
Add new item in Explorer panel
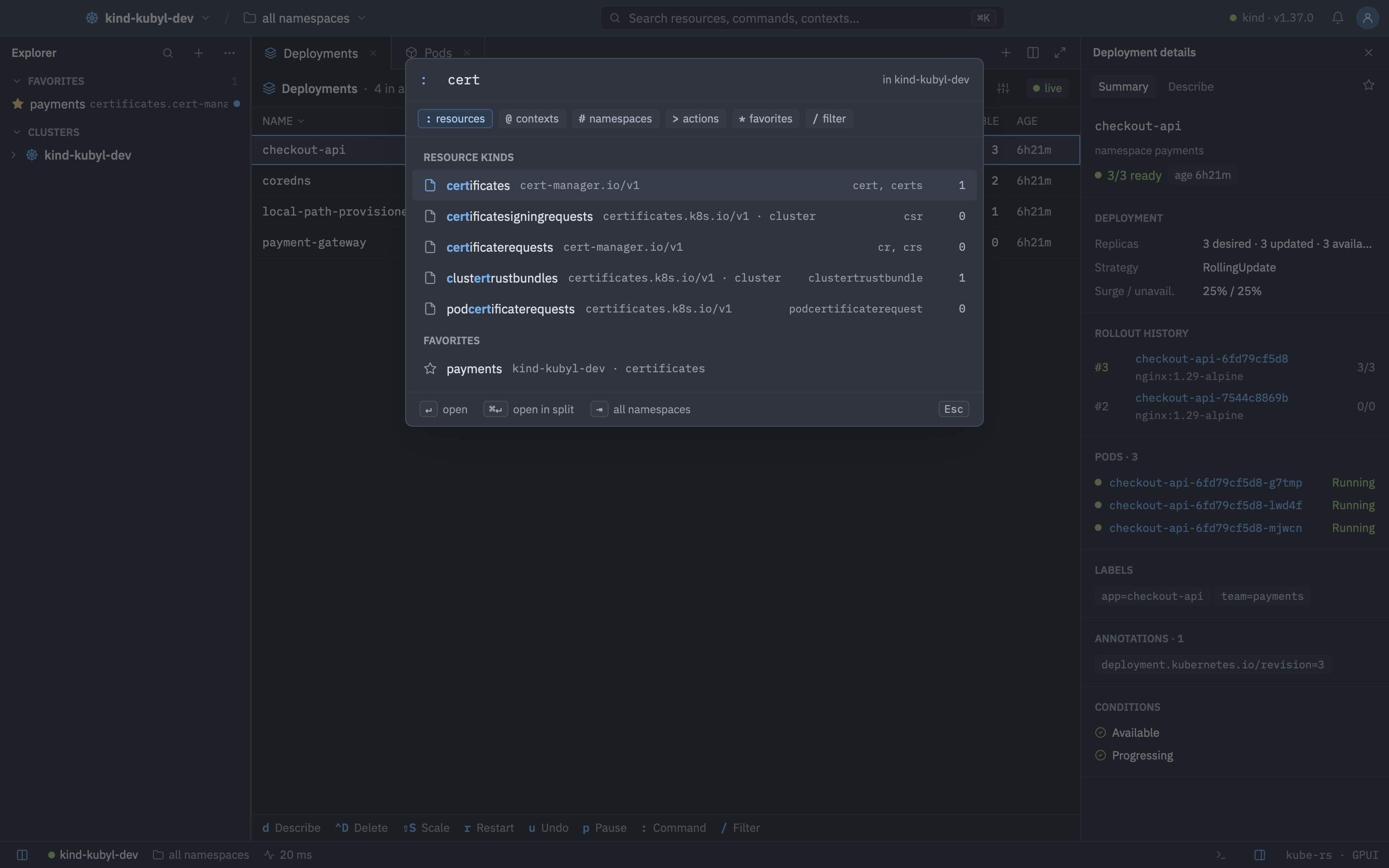tap(199, 53)
